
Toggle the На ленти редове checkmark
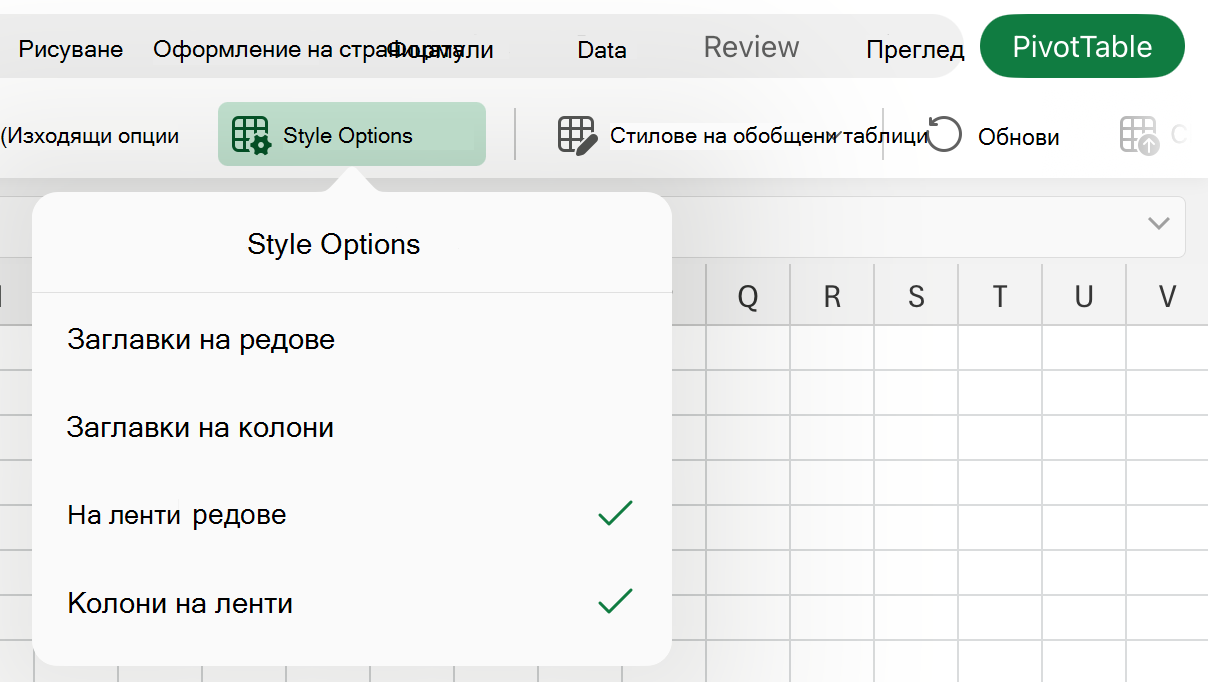[615, 514]
